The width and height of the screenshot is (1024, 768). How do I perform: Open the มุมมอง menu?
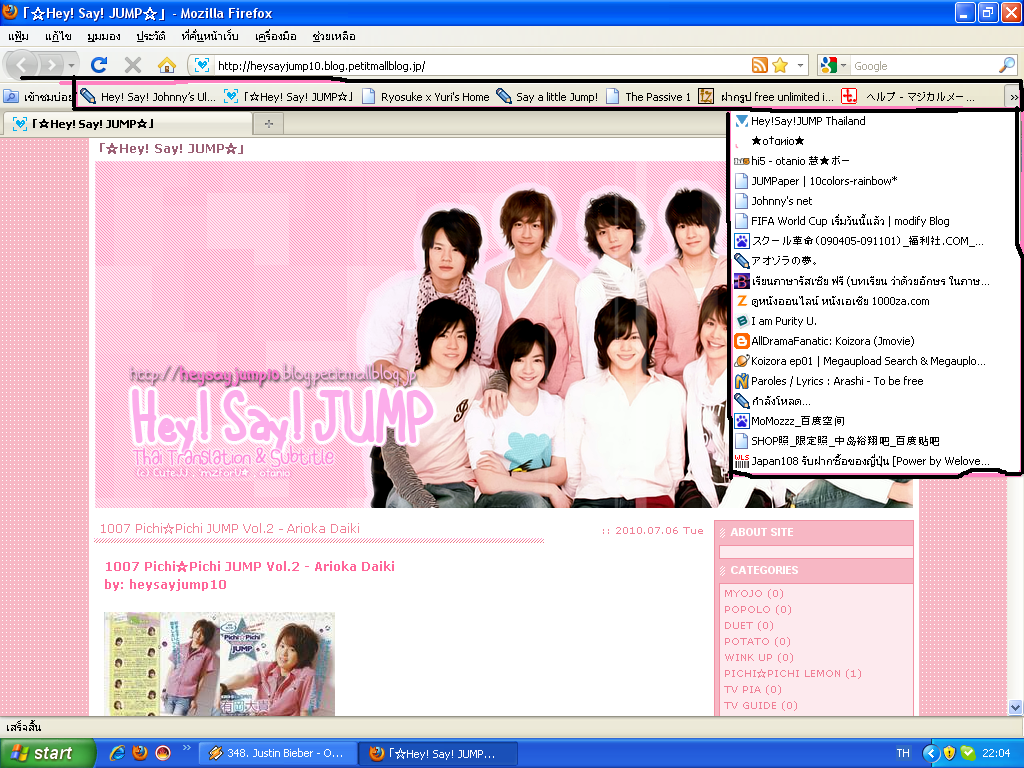point(104,36)
